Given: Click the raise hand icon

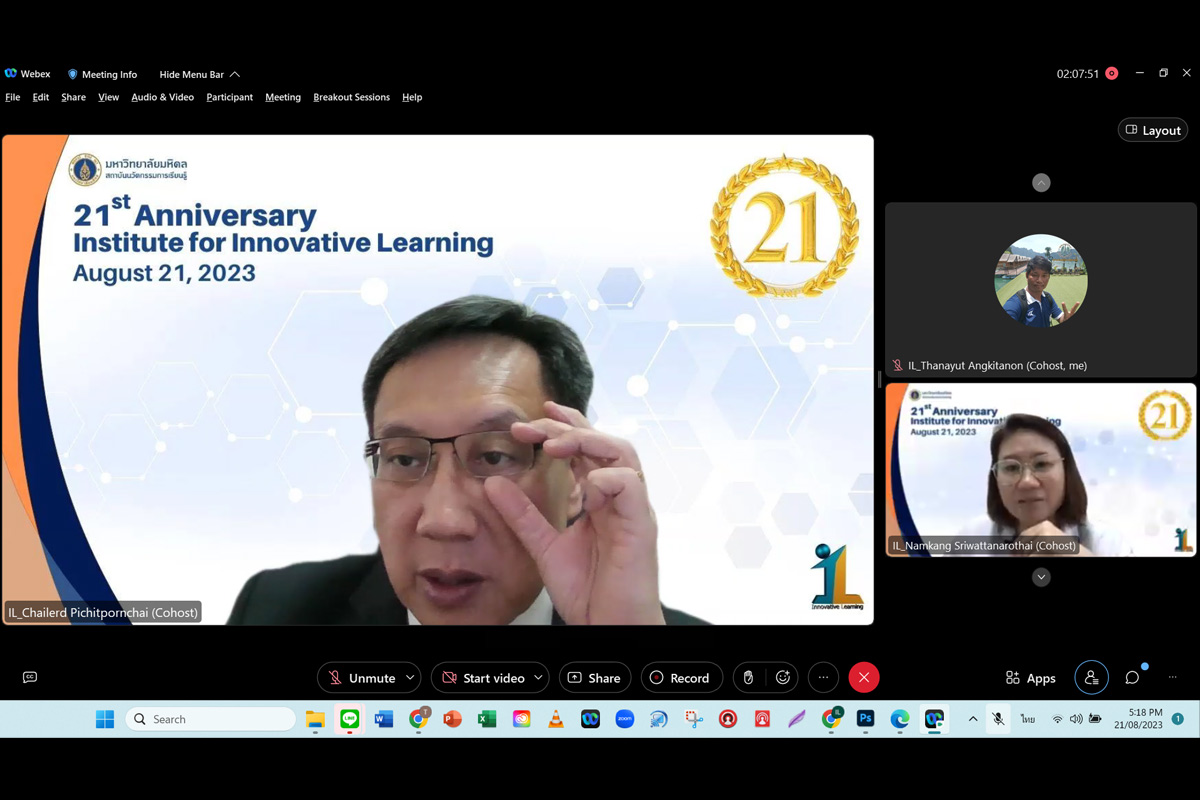Looking at the screenshot, I should (748, 678).
